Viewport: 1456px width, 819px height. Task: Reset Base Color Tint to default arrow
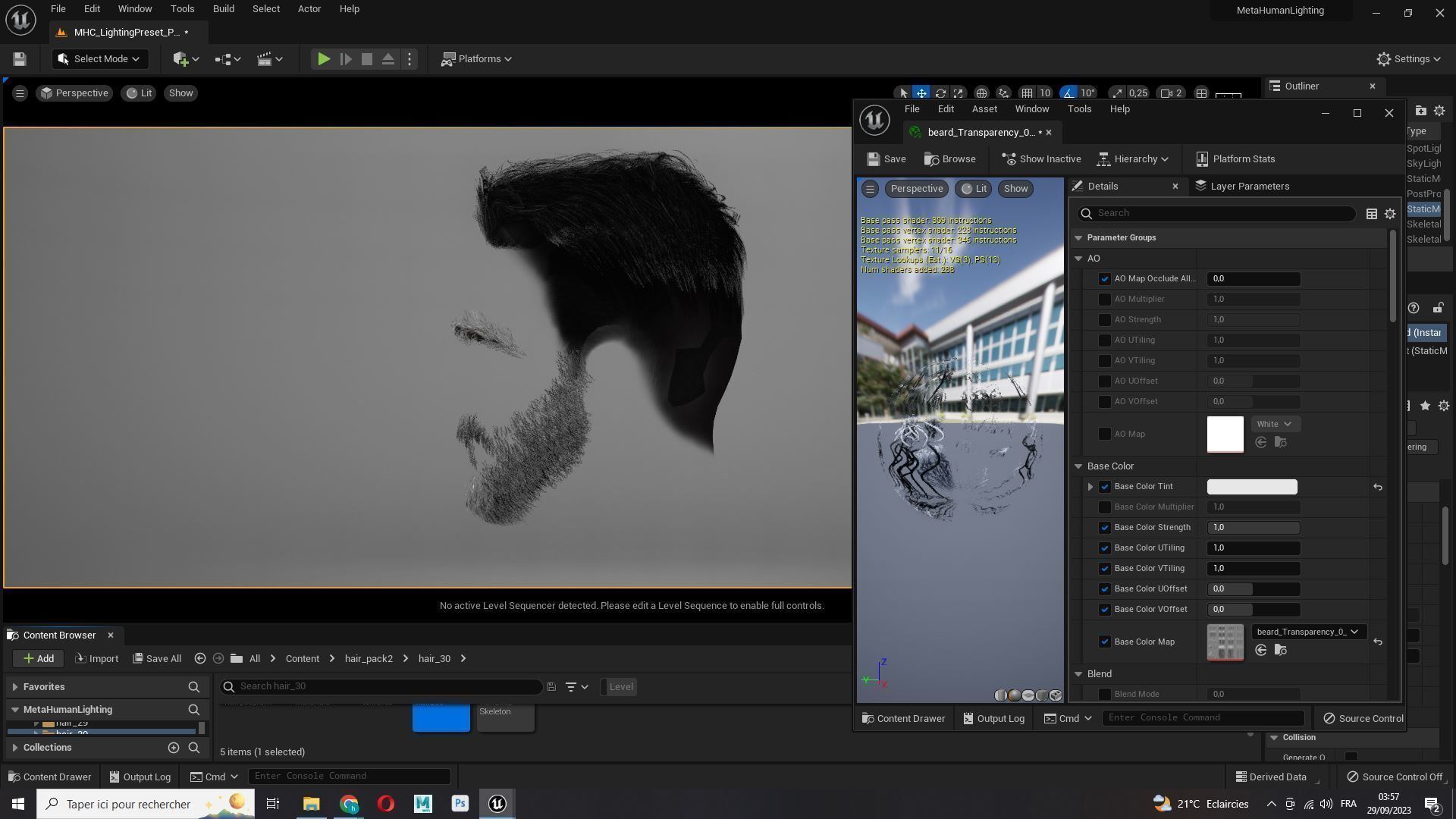1378,488
